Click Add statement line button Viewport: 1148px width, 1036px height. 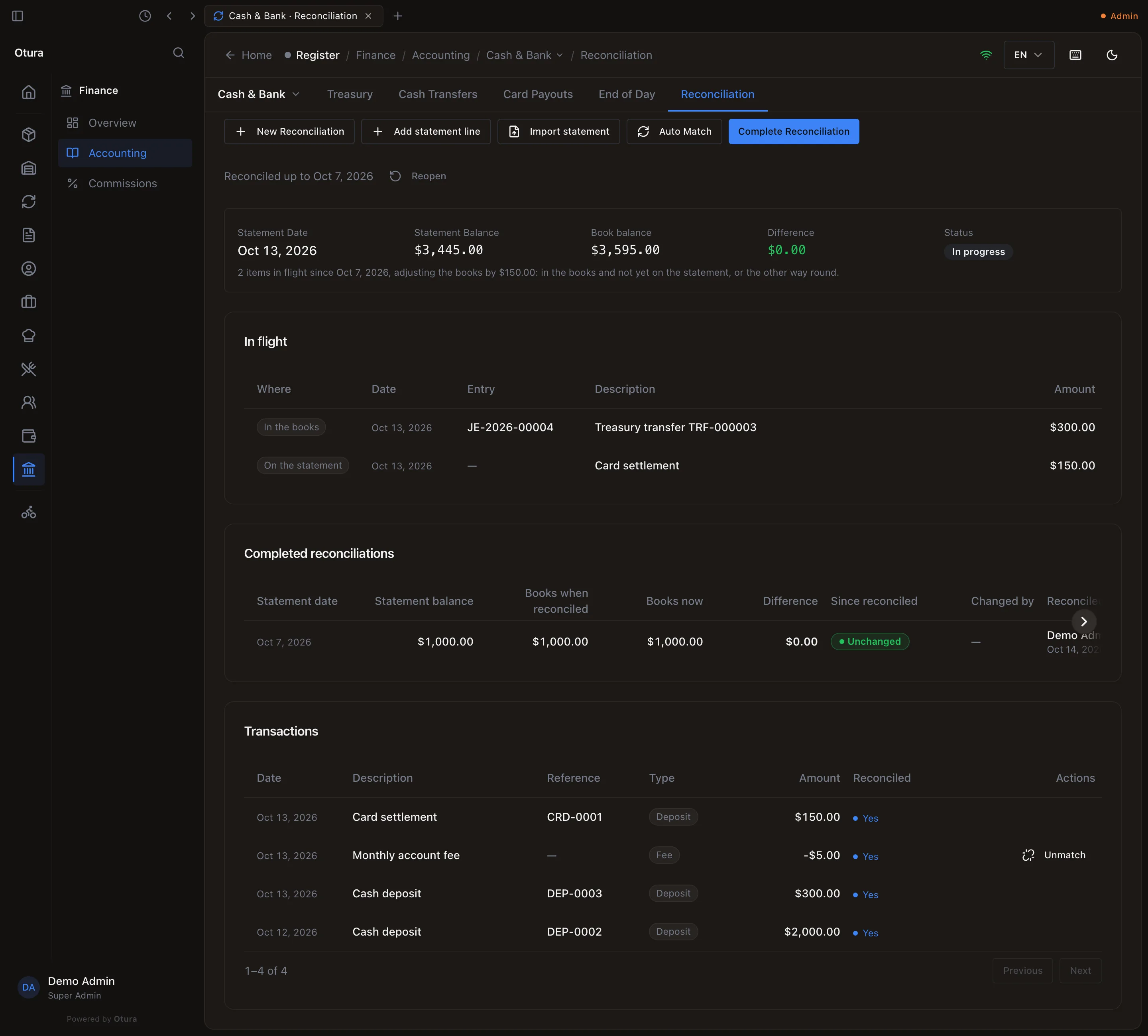425,131
